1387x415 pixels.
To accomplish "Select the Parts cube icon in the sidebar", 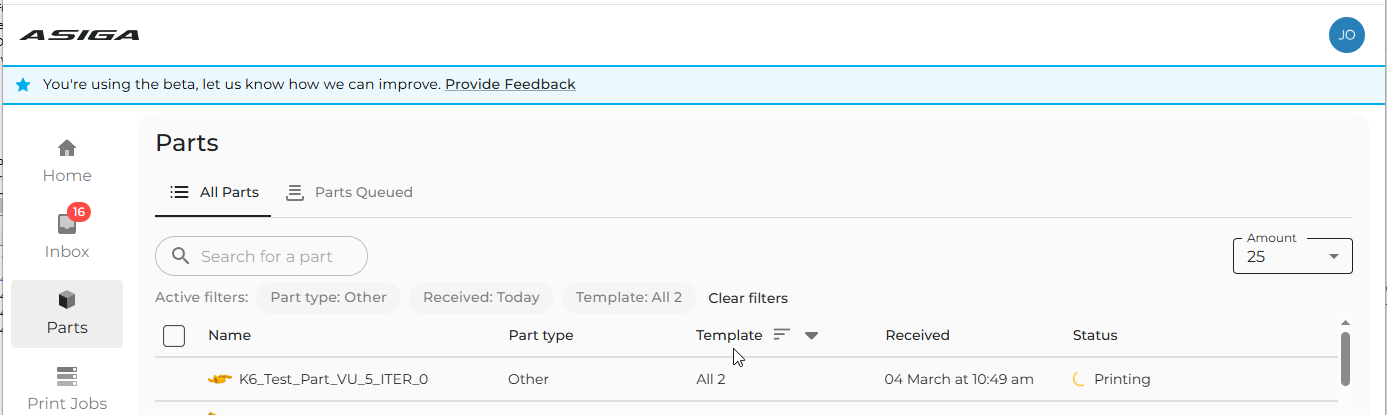I will click(67, 299).
